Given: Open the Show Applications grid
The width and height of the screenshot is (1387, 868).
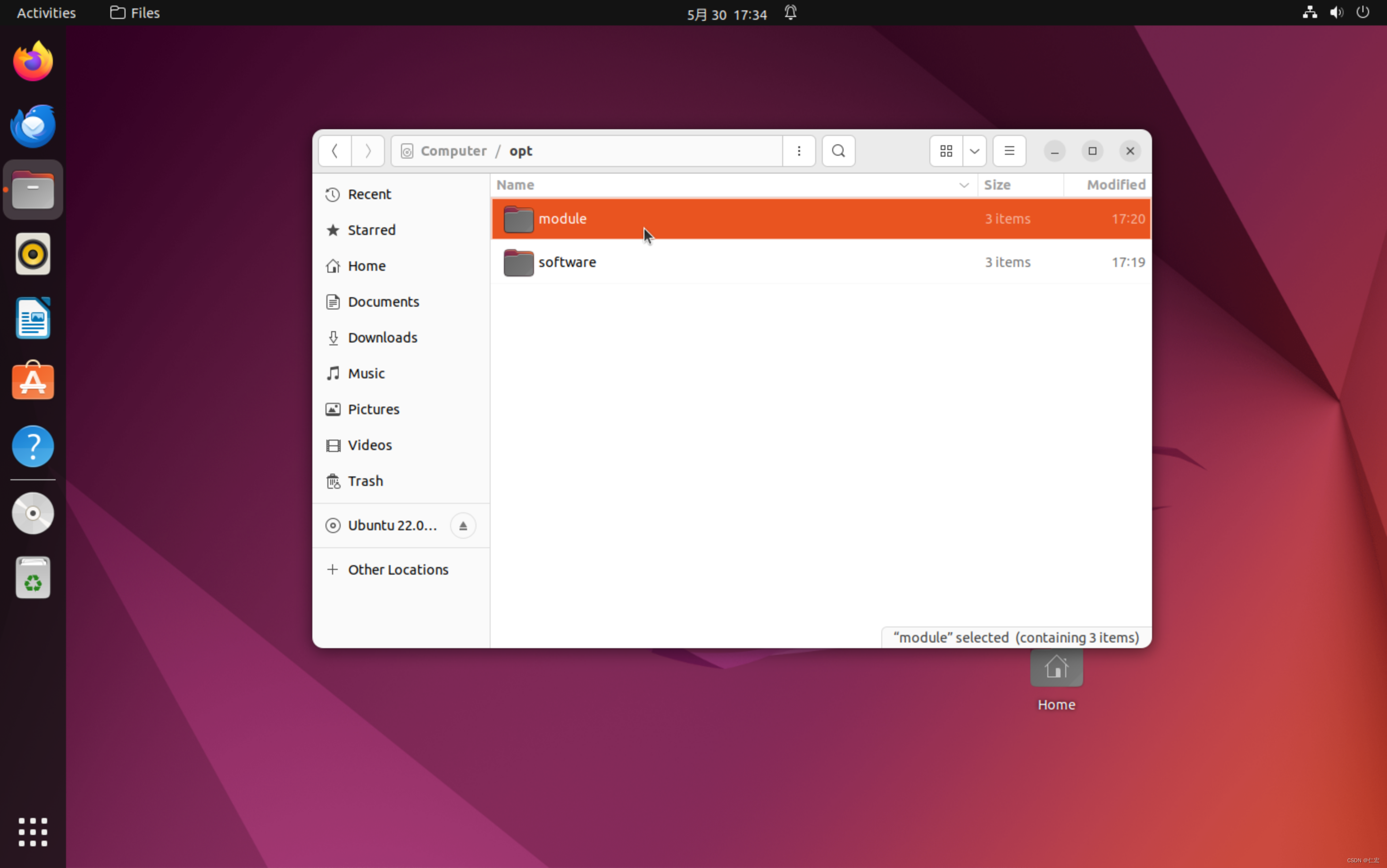Looking at the screenshot, I should point(33,832).
